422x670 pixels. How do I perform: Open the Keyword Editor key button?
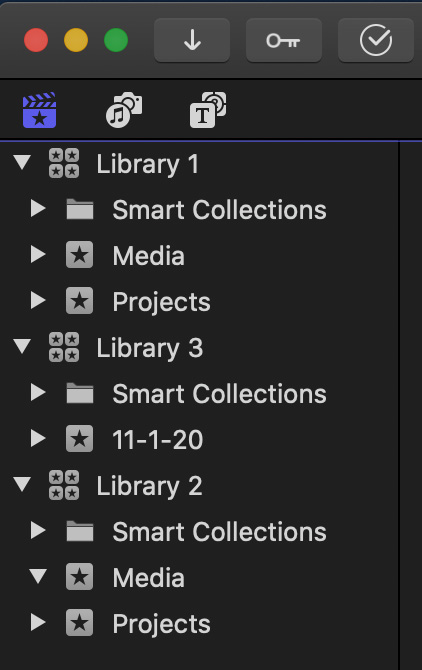(x=284, y=40)
